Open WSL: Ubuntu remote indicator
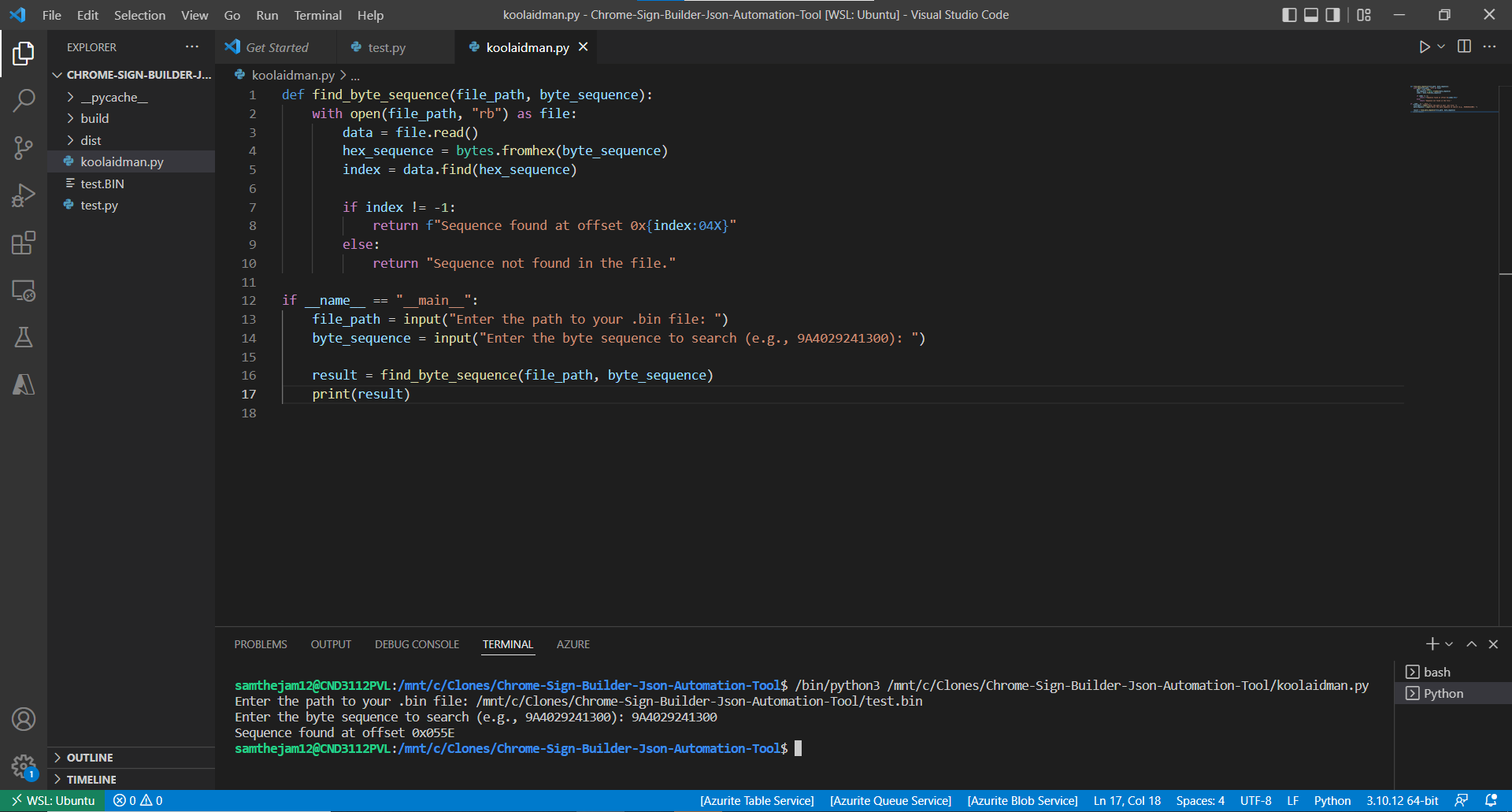Viewport: 1512px width, 812px height. pos(52,800)
